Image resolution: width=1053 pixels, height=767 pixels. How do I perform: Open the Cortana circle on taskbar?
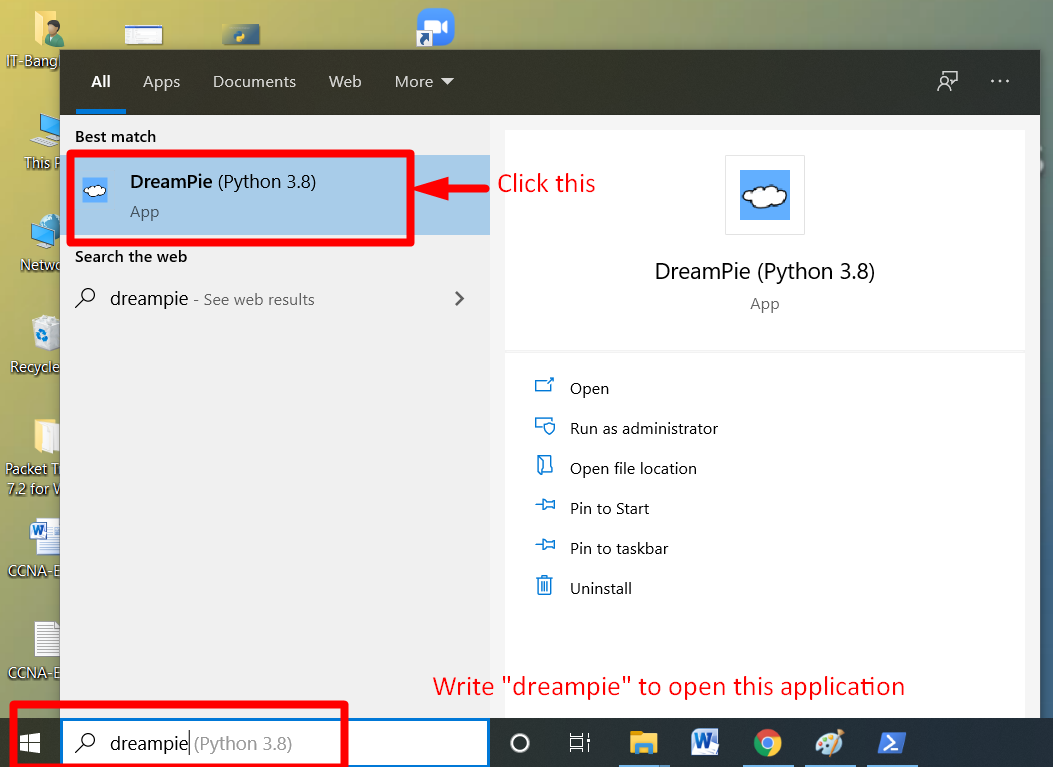pos(520,743)
